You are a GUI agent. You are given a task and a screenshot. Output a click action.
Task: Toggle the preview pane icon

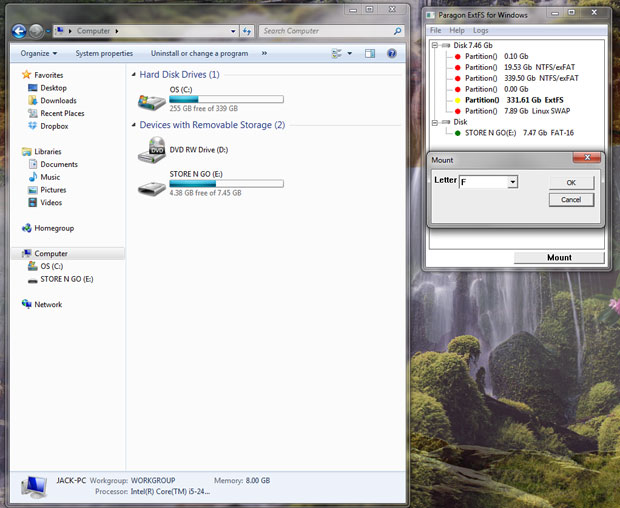370,53
